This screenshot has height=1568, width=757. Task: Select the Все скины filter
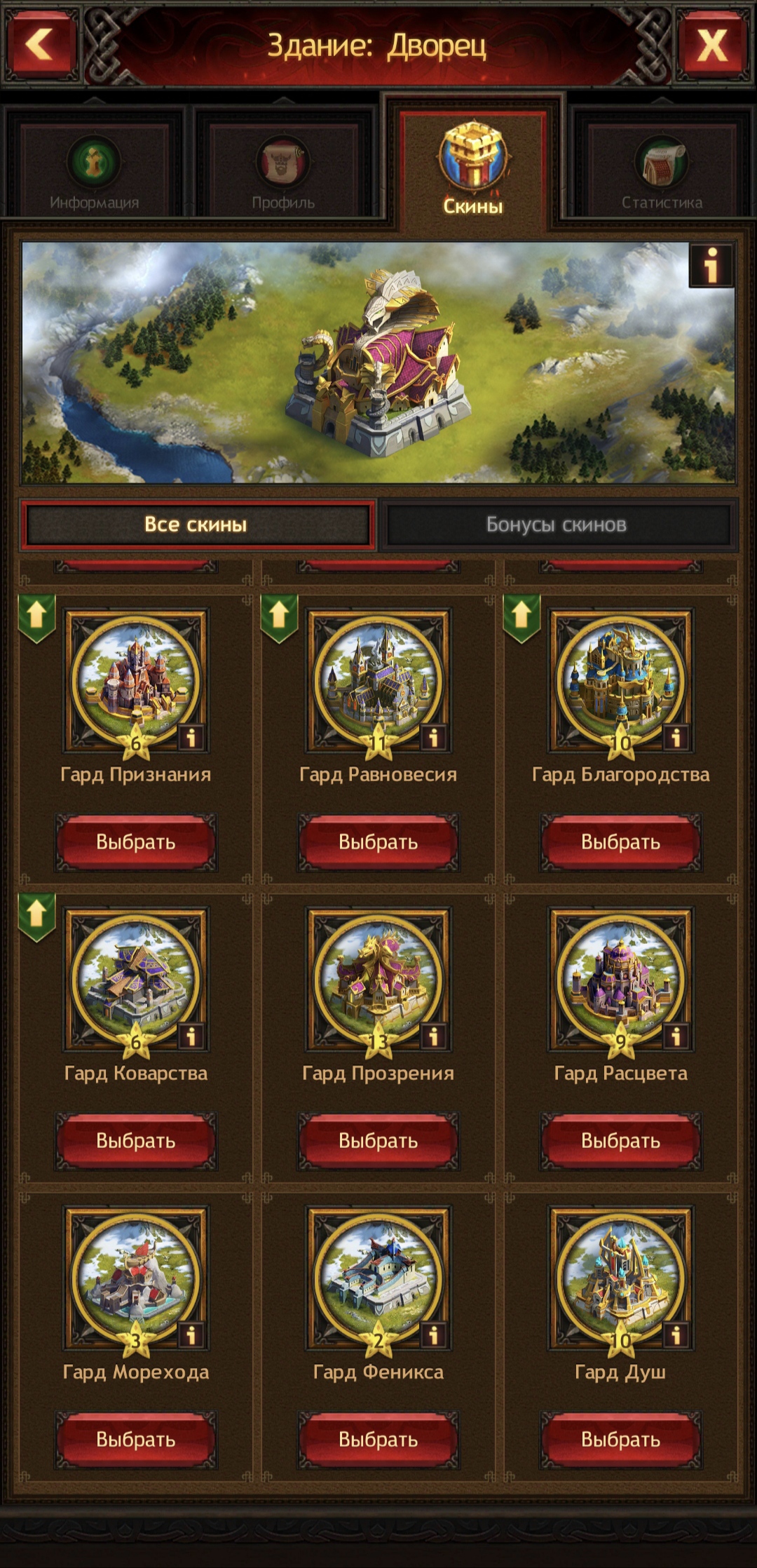click(x=196, y=525)
